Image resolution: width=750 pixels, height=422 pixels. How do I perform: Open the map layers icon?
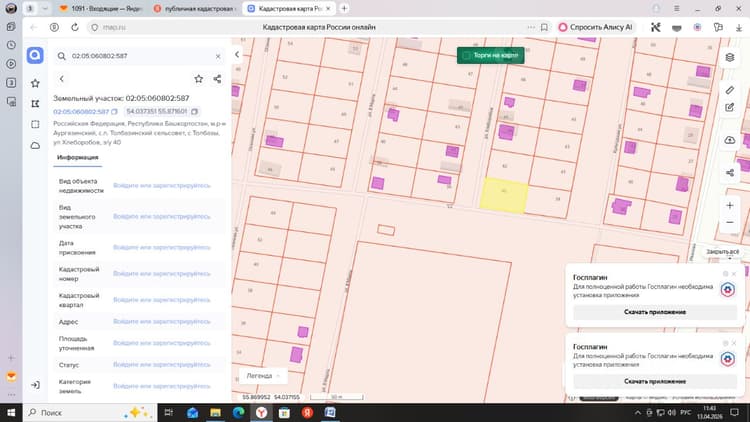729,57
